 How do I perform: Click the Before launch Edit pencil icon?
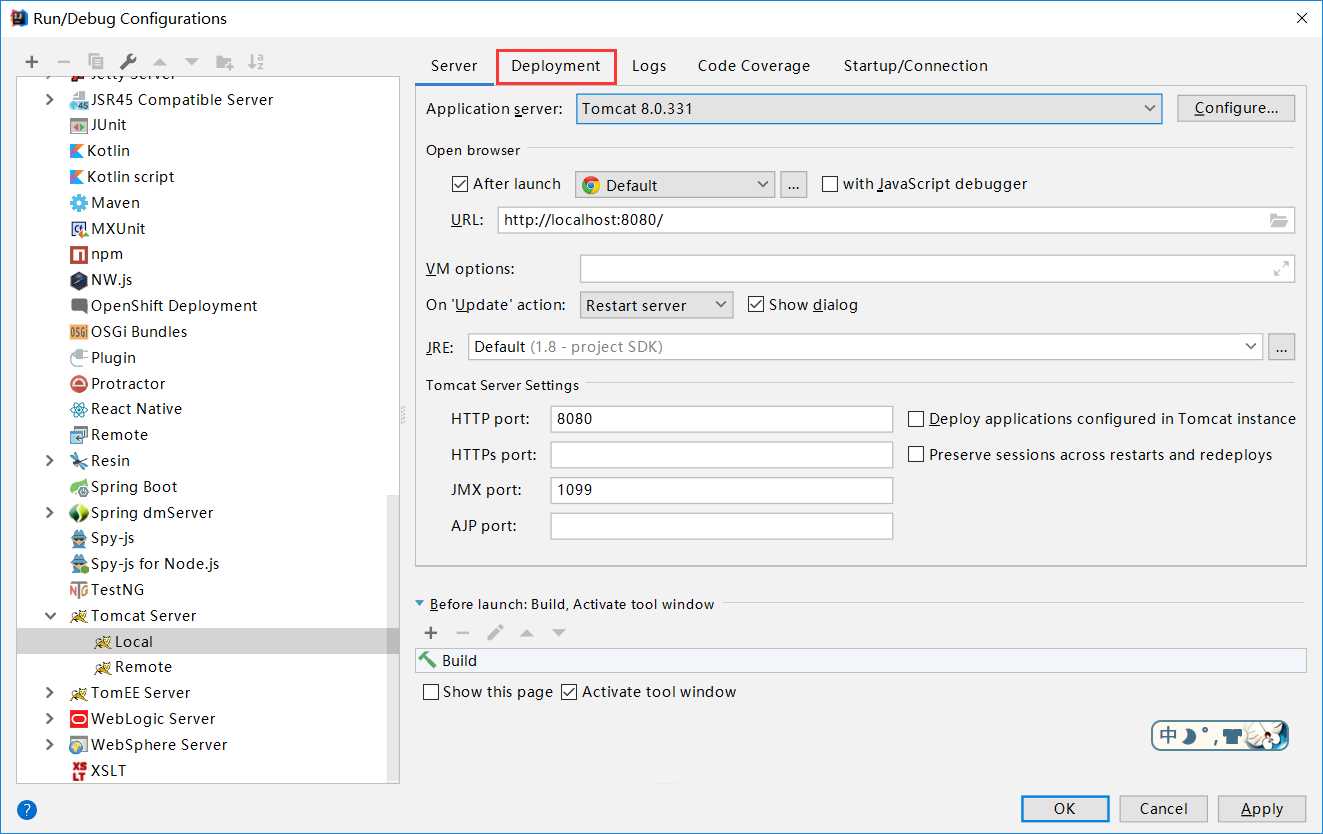(495, 633)
